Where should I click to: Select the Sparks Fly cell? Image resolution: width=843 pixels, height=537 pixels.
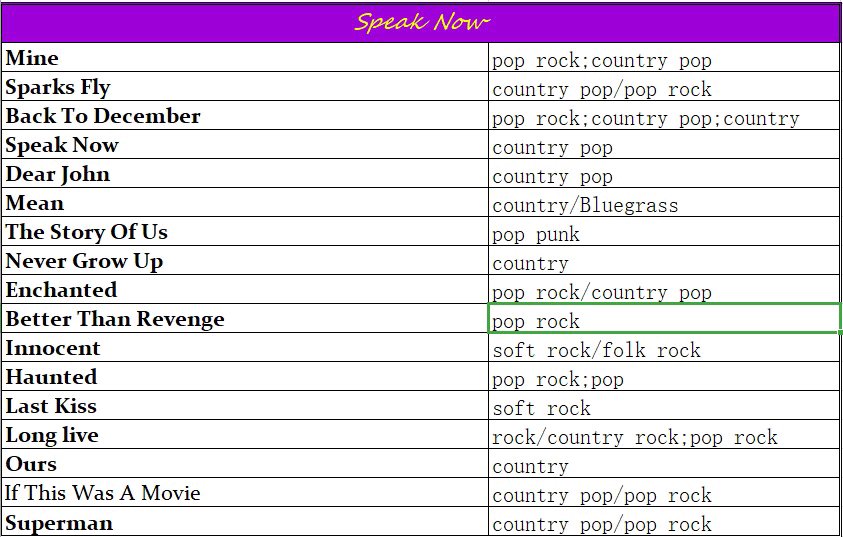point(245,86)
